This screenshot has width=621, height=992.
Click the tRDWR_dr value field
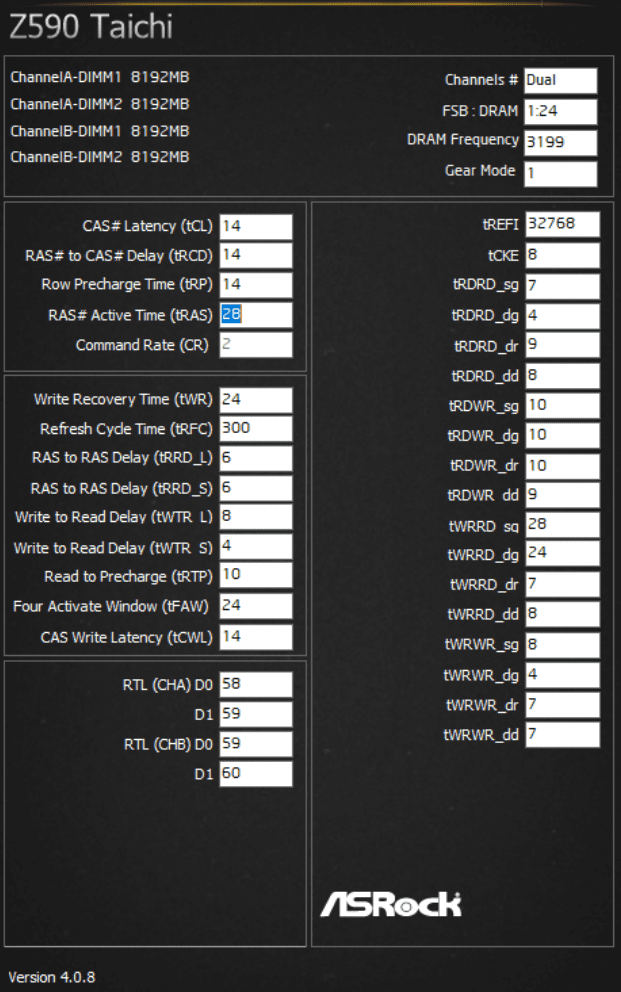coord(563,467)
